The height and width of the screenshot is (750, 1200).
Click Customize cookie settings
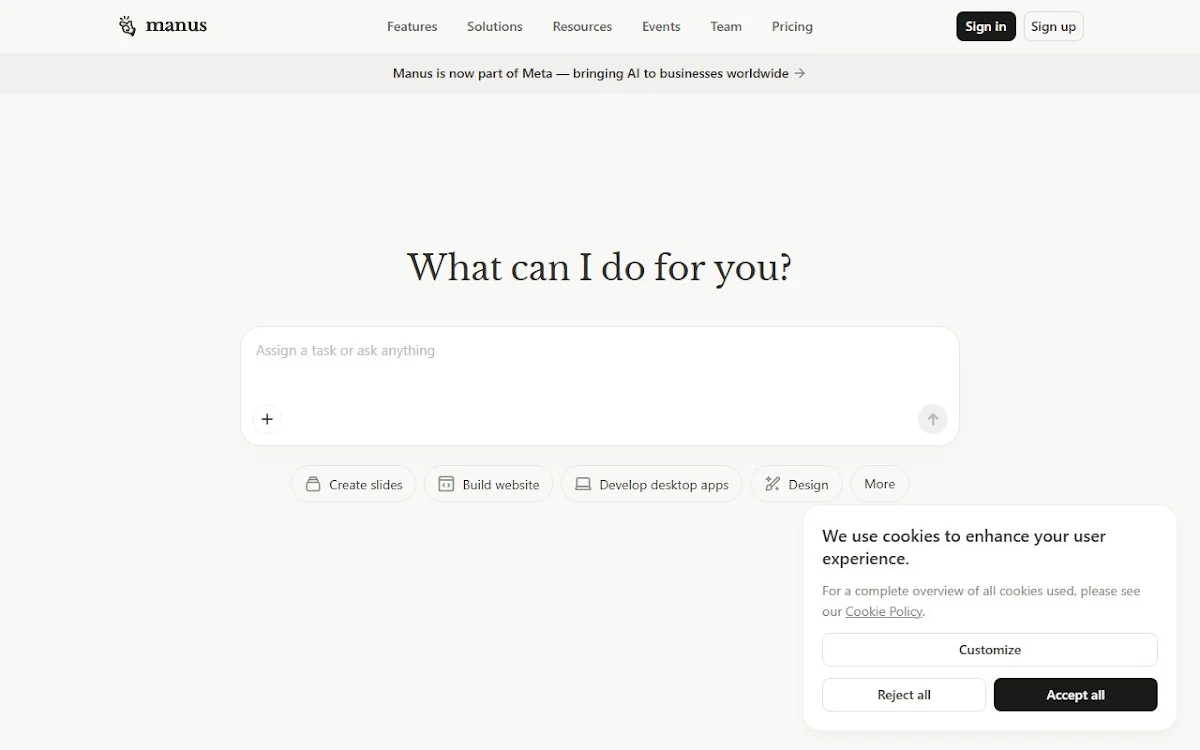click(x=990, y=649)
